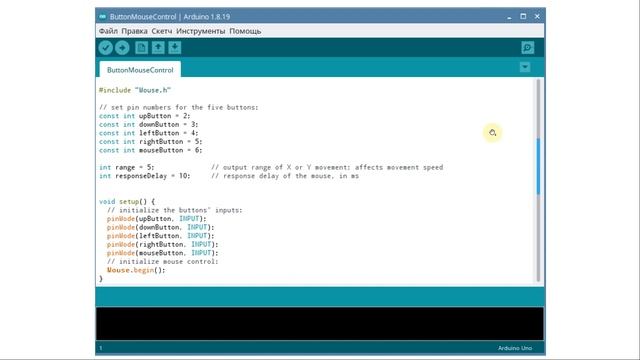Click the Arduino logo in the title bar
This screenshot has width=640, height=360.
(102, 17)
